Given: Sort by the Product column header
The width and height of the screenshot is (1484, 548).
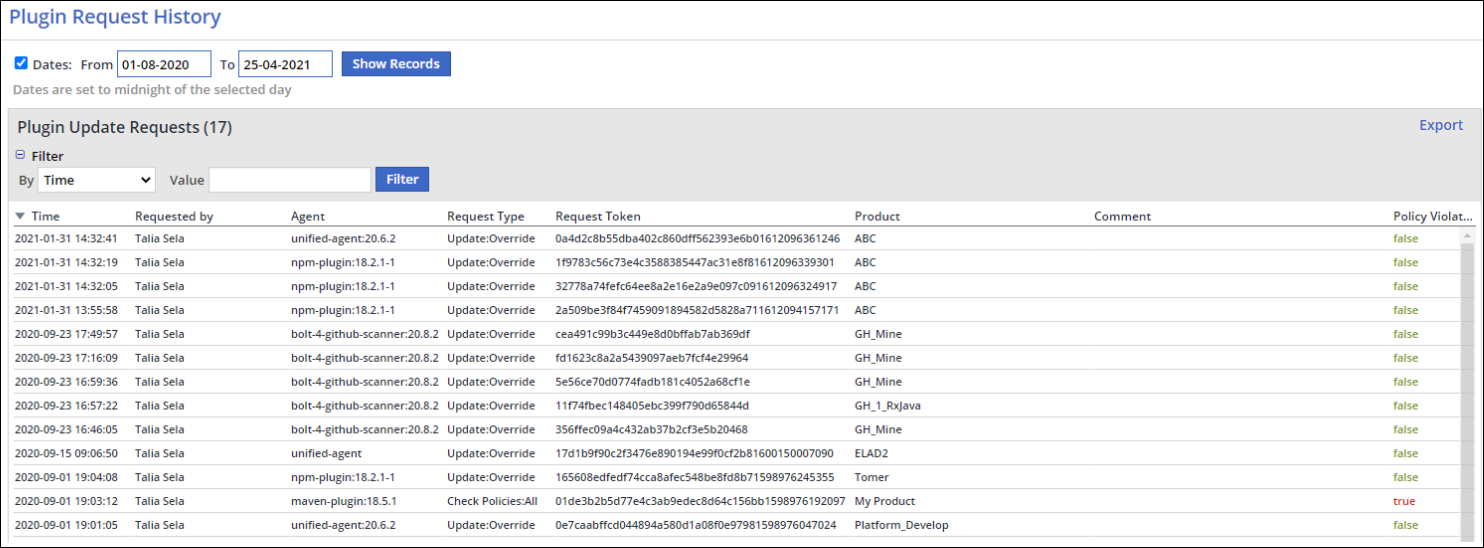Looking at the screenshot, I should tap(877, 217).
